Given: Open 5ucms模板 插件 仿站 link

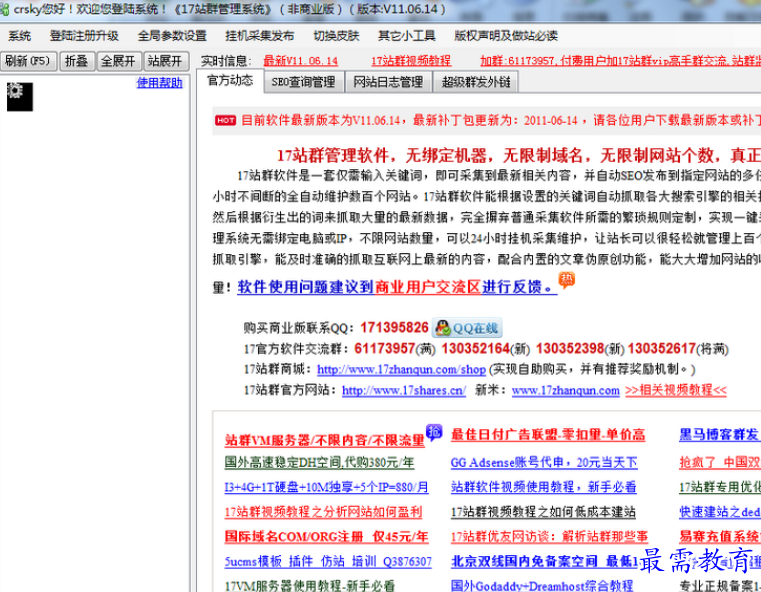Looking at the screenshot, I should tap(328, 561).
